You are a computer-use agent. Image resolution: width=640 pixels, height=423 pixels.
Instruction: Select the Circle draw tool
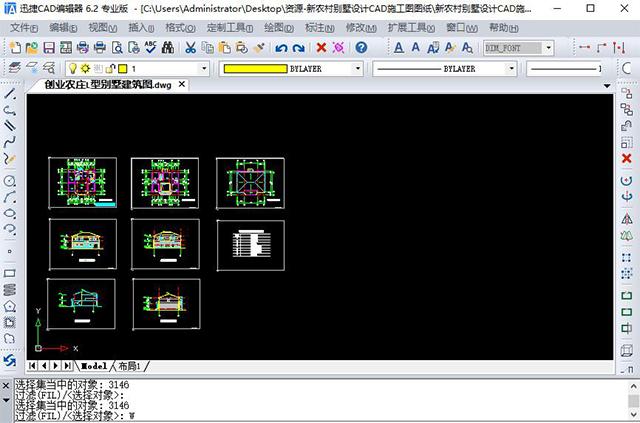click(10, 181)
